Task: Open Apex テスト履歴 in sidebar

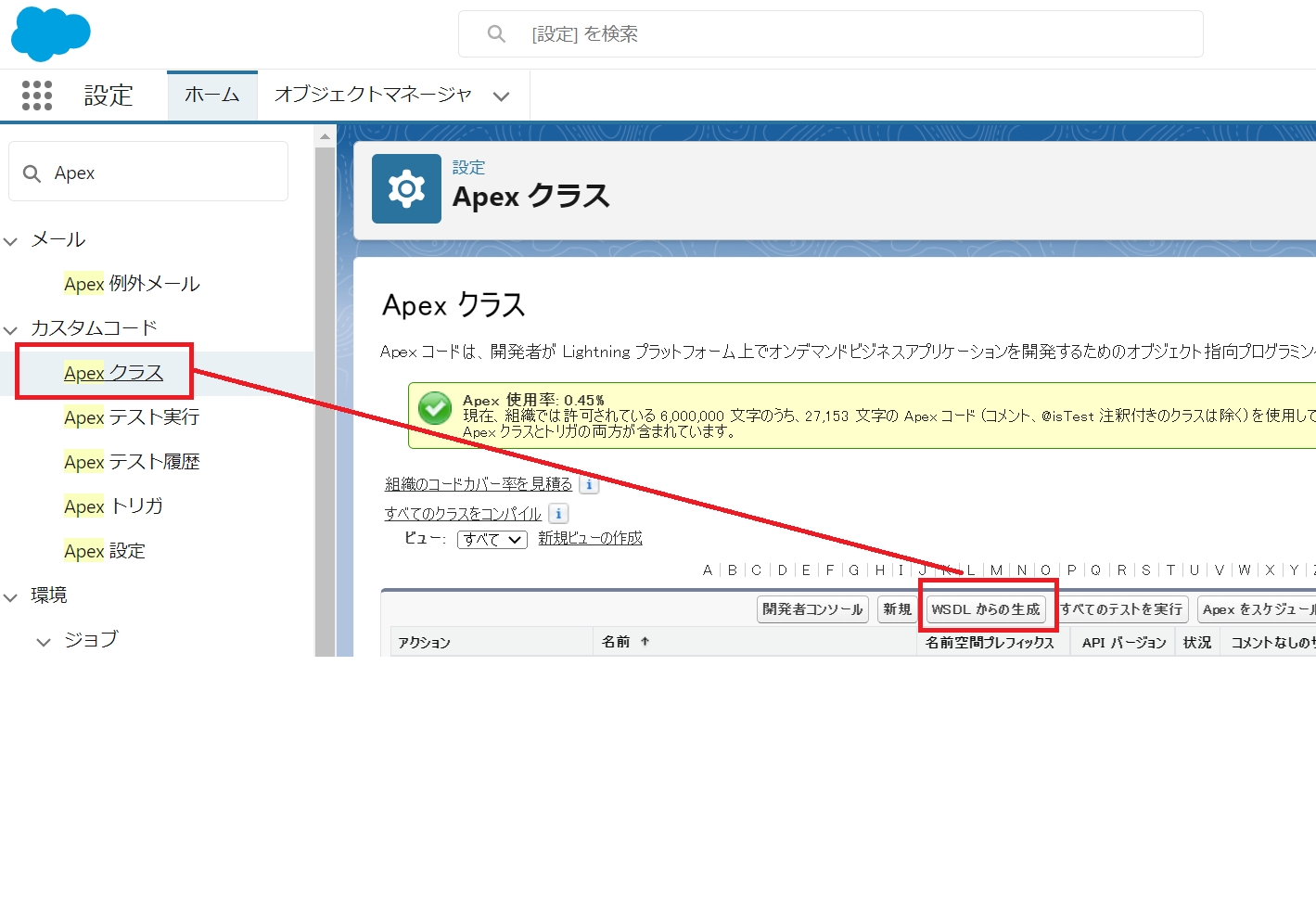Action: (x=132, y=462)
